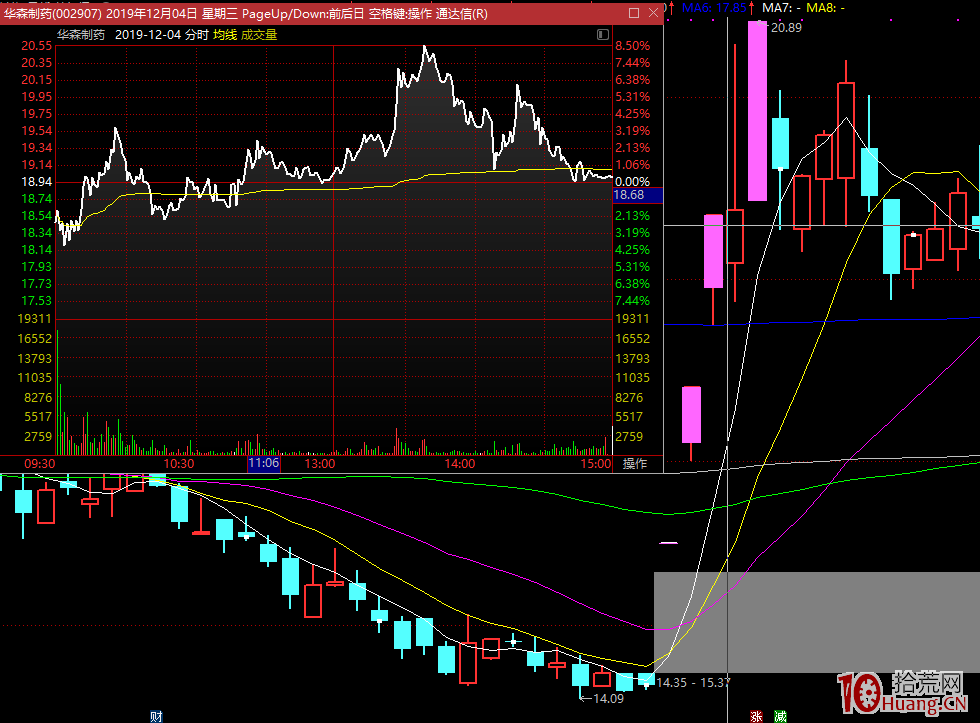Screen dimensions: 980x723
Task: Click the green 减 marker icon
Action: pos(780,716)
